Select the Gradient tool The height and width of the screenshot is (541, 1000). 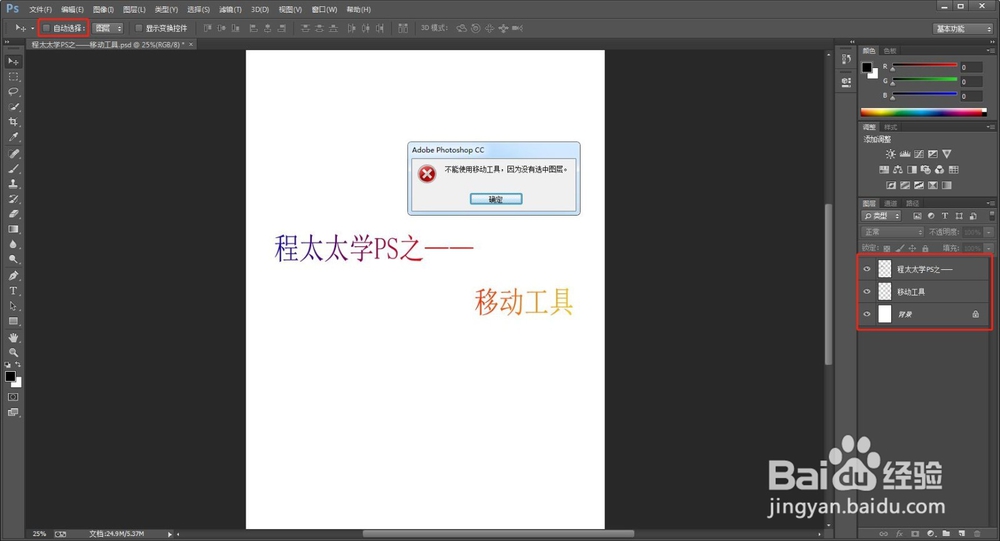click(13, 230)
